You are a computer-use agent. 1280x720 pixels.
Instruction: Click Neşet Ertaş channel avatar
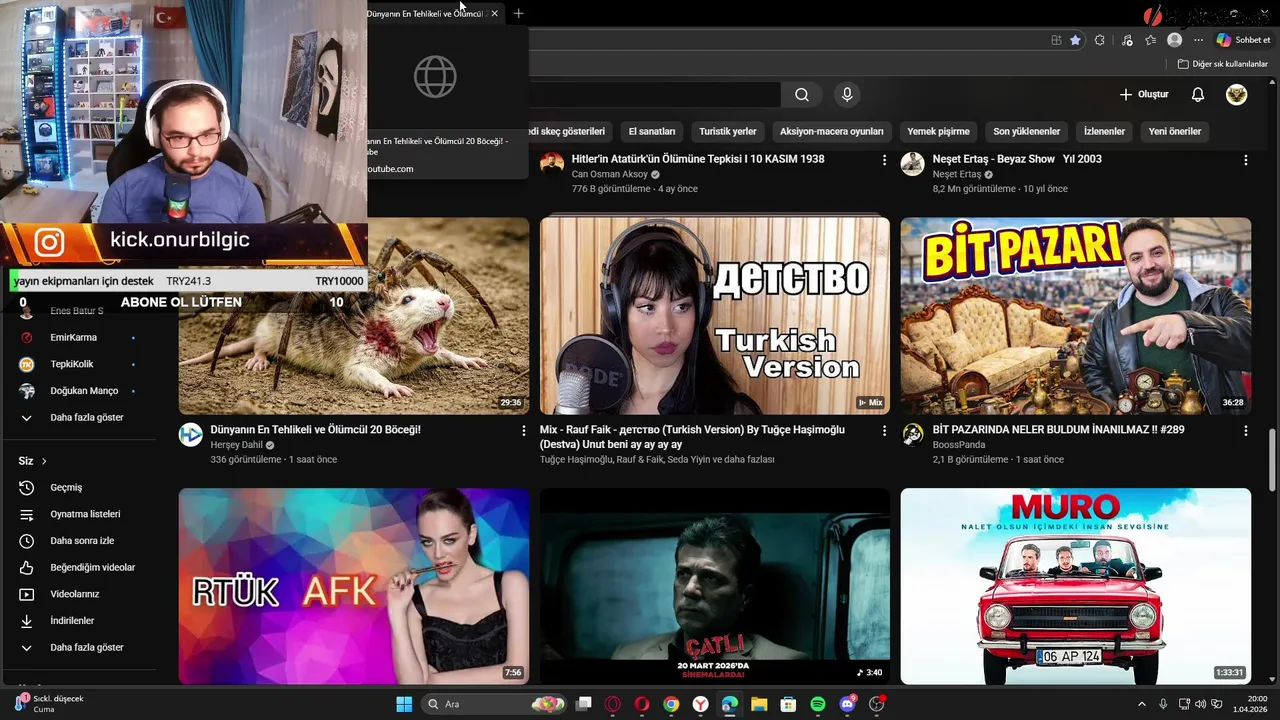[x=912, y=164]
